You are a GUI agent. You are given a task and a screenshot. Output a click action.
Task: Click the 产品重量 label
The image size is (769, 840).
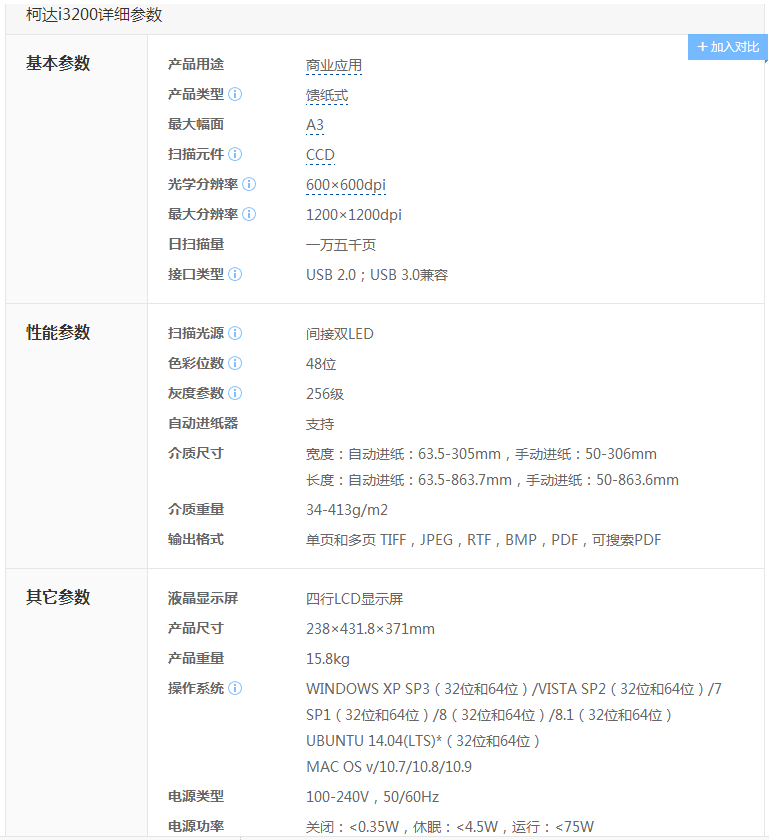(x=196, y=658)
